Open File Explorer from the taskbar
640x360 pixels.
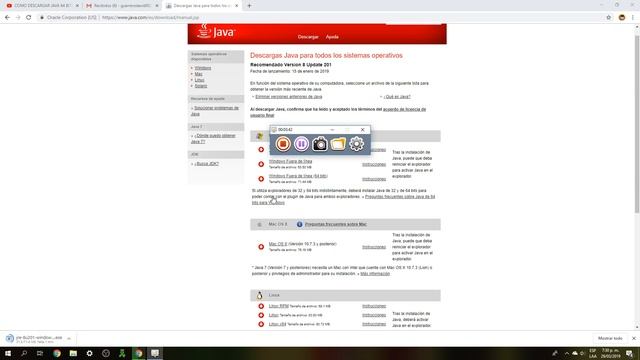point(73,353)
